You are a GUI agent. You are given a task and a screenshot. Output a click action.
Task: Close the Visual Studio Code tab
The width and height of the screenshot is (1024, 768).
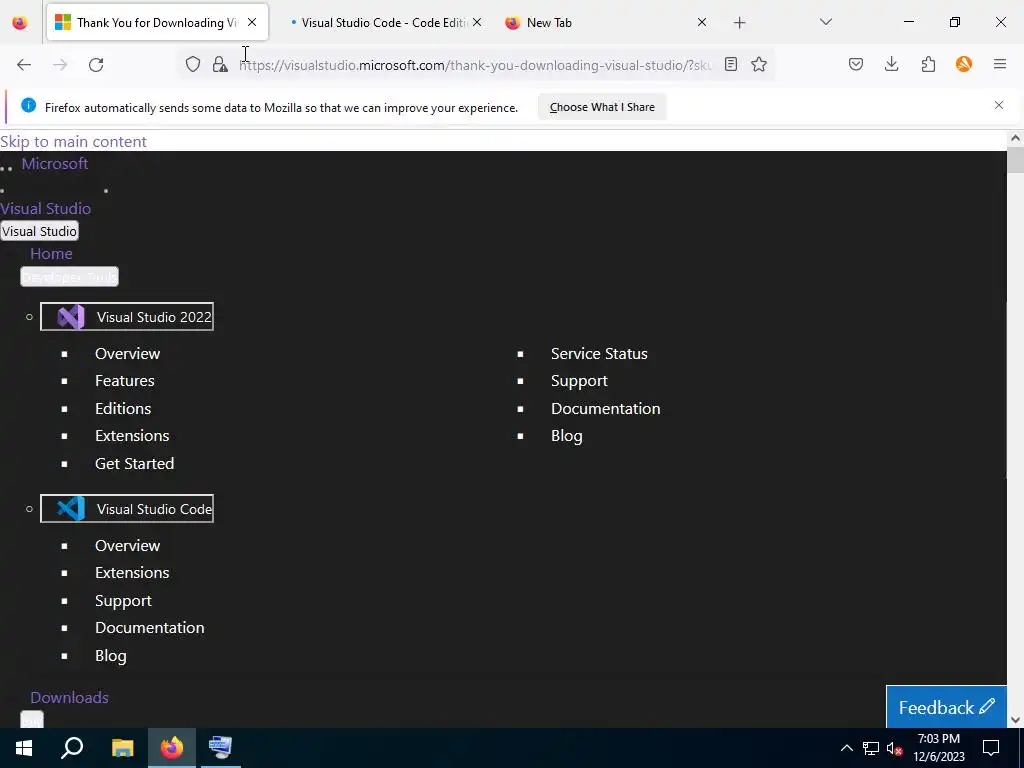tap(477, 23)
